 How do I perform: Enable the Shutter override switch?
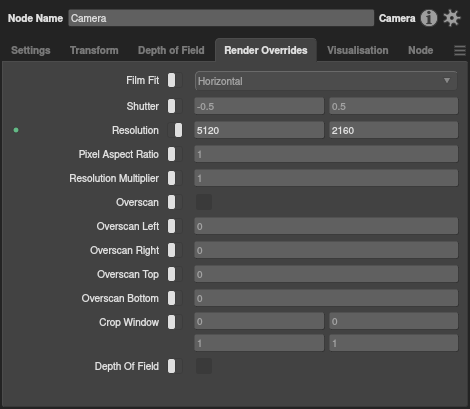[175, 106]
